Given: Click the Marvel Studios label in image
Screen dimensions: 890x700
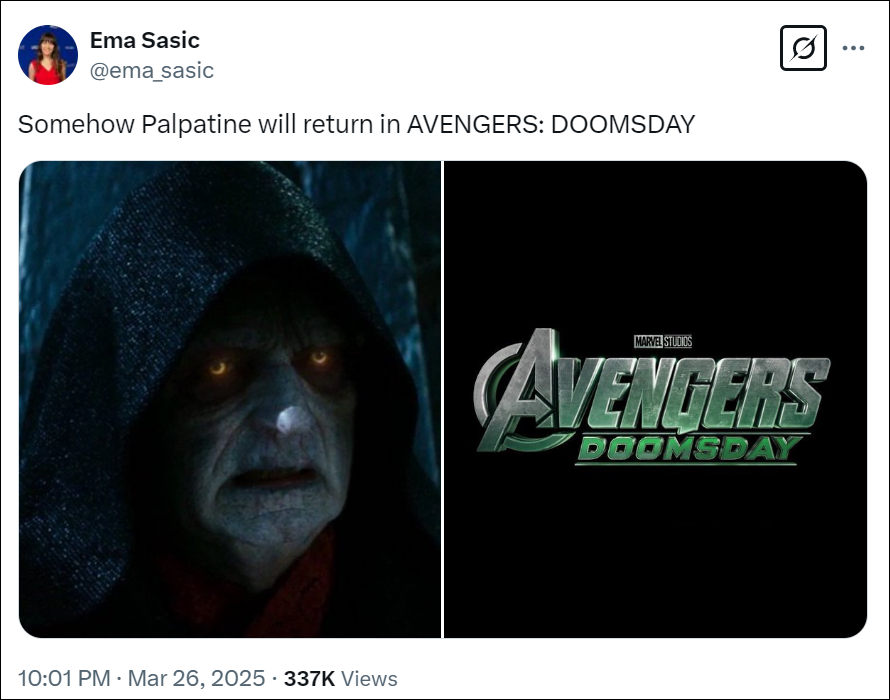Looking at the screenshot, I should pos(663,341).
